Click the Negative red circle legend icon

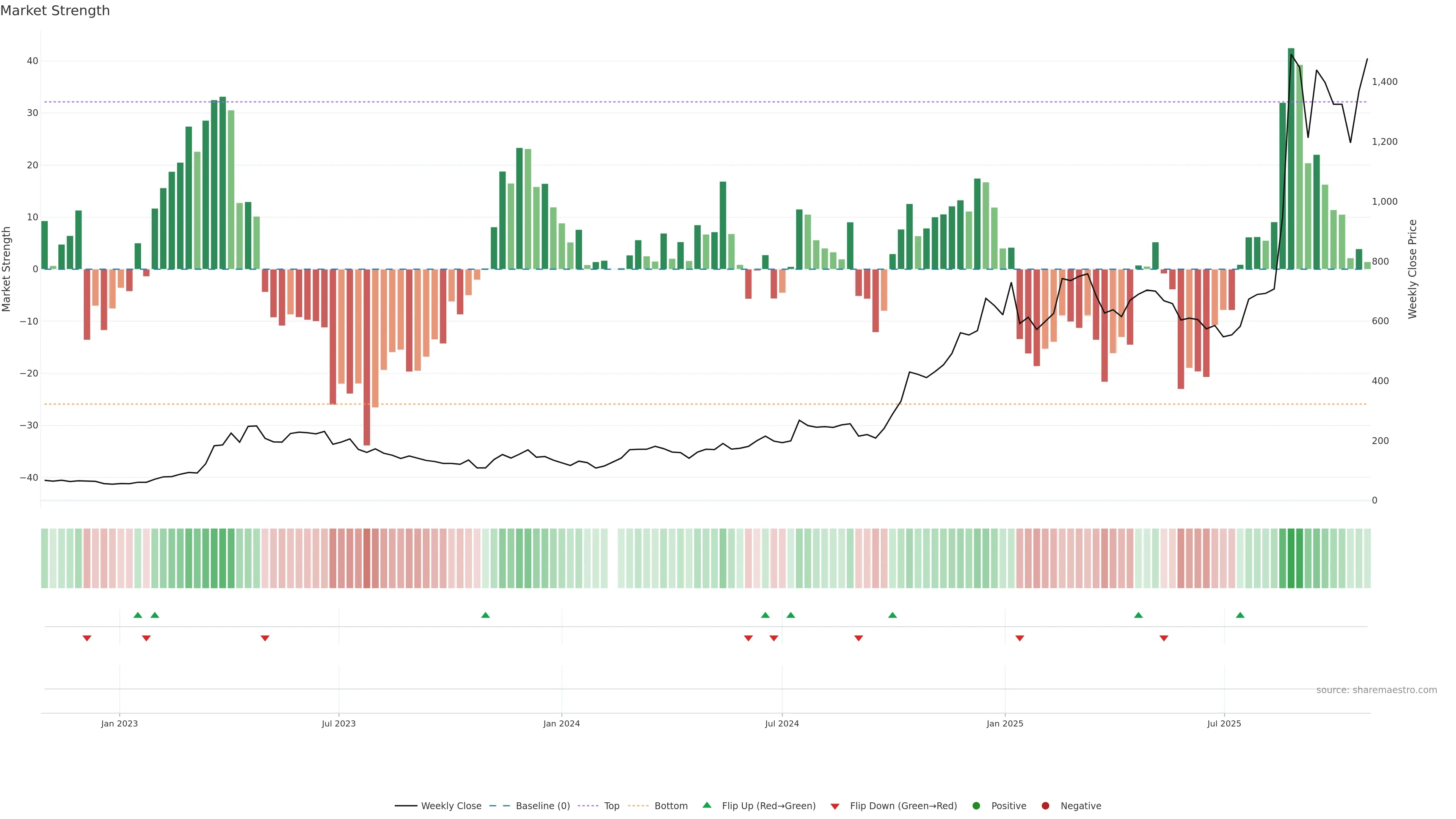(x=1045, y=806)
